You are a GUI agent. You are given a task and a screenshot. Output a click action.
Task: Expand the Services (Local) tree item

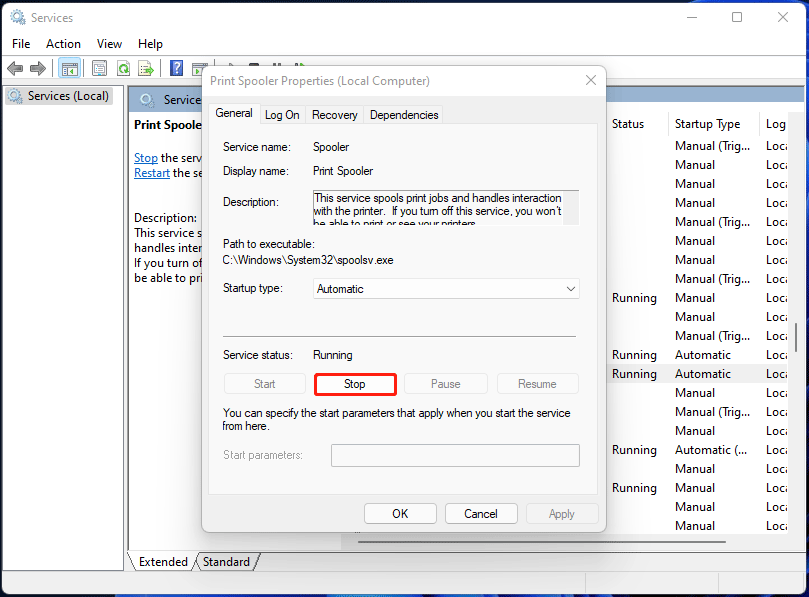[57, 95]
